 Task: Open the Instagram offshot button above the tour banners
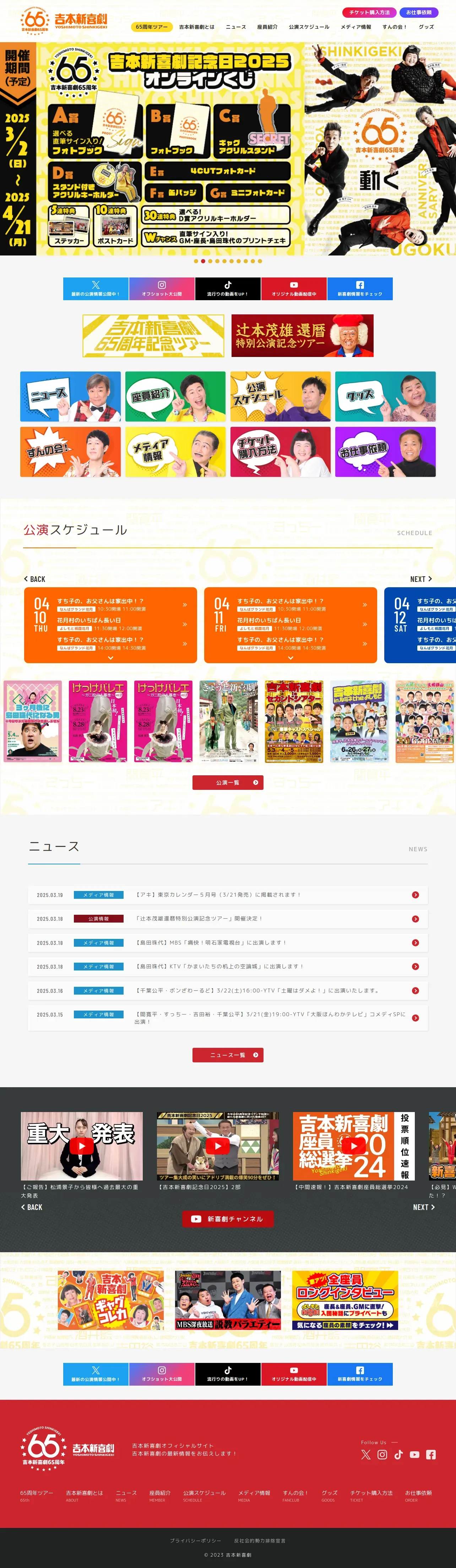click(162, 288)
